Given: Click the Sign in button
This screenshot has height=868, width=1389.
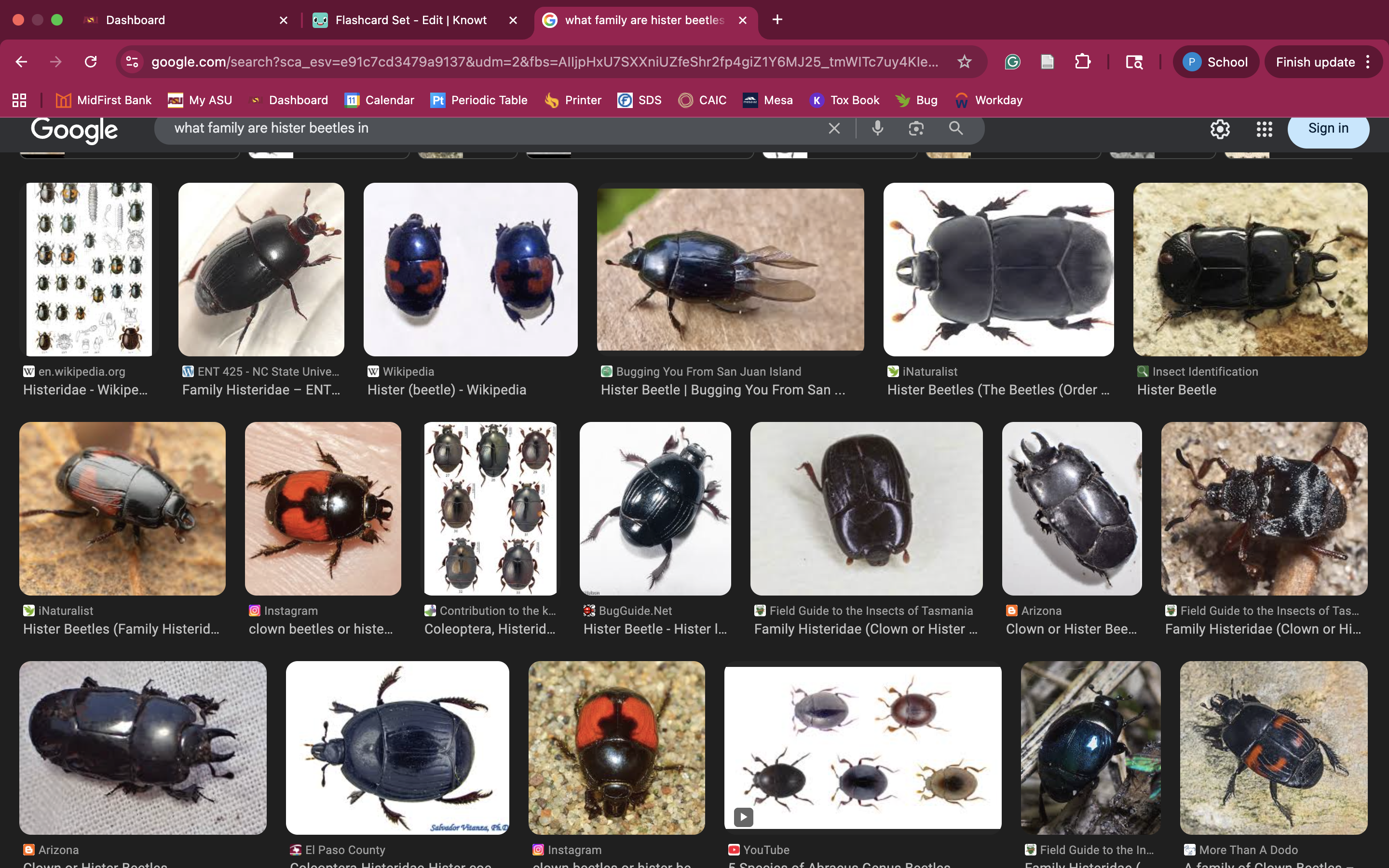Looking at the screenshot, I should (x=1328, y=128).
